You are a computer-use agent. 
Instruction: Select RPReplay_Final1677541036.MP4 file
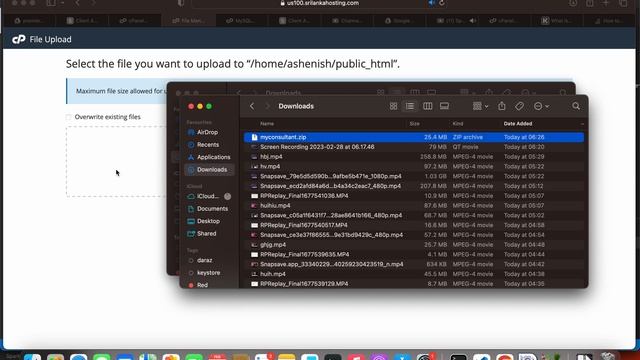pyautogui.click(x=414, y=196)
